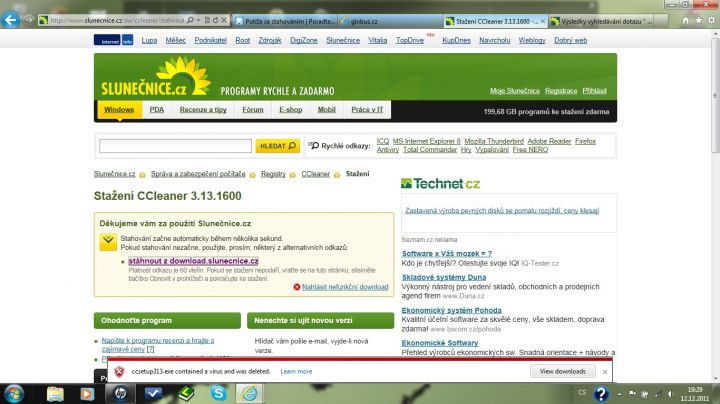Dismiss the virus notification bar
Screen dimensions: 720x404
[605, 372]
